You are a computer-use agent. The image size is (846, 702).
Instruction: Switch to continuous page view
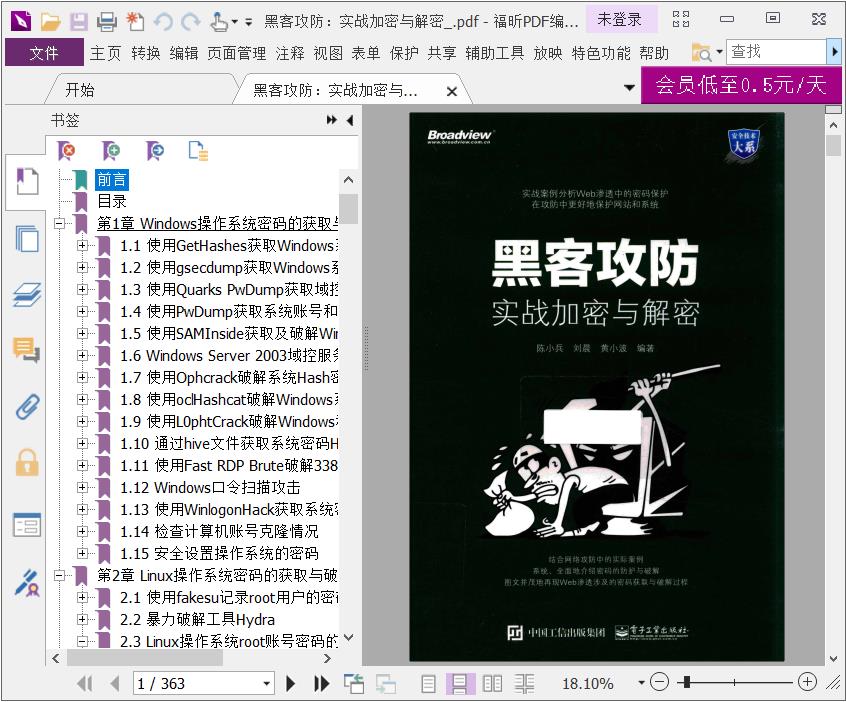tap(460, 684)
